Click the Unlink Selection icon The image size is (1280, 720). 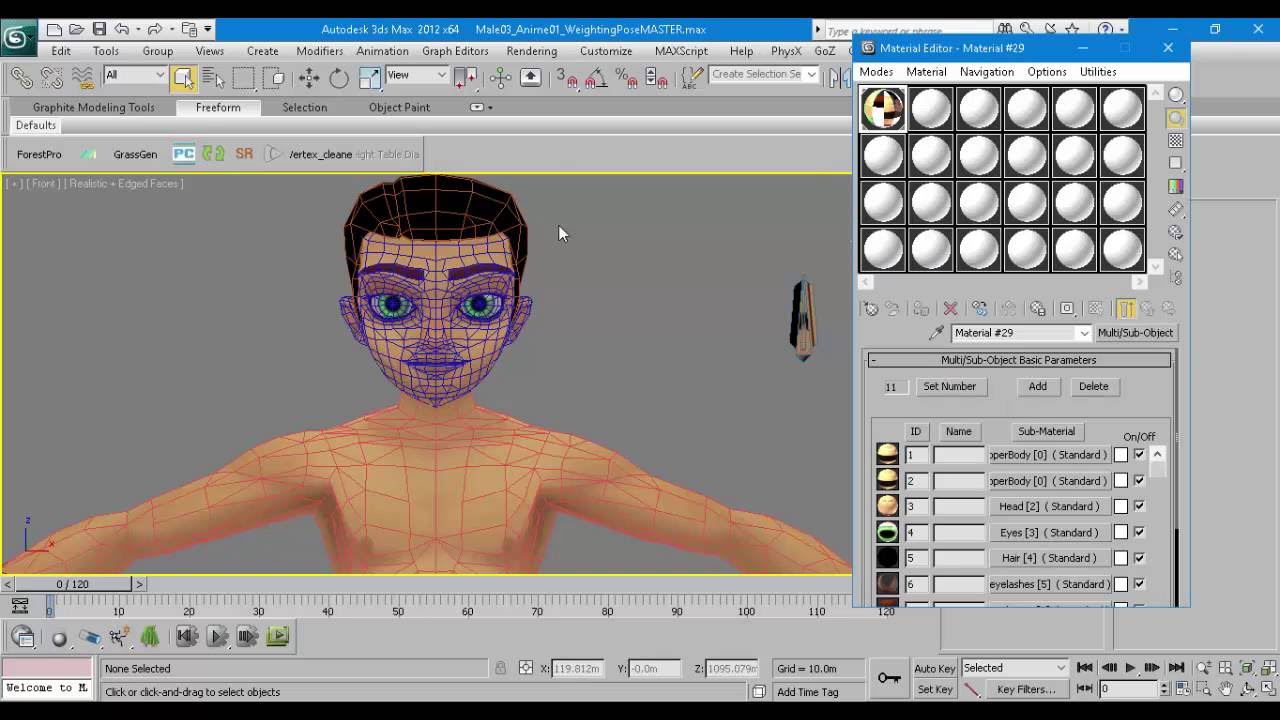(52, 77)
